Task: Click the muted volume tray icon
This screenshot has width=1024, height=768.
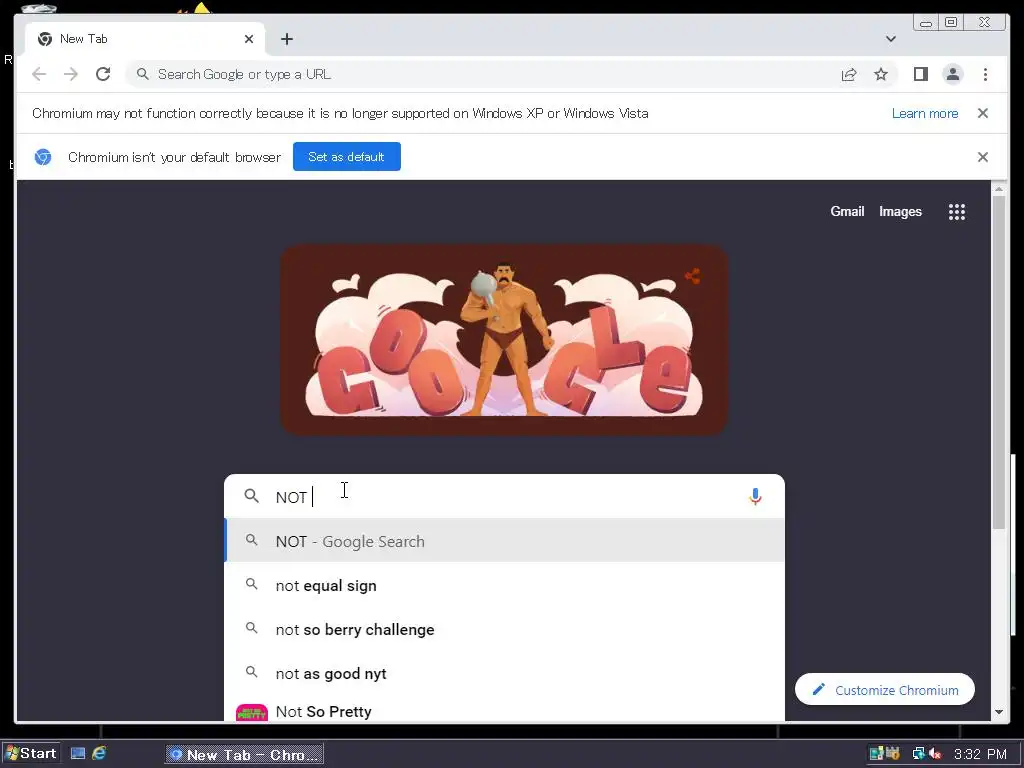Action: tap(935, 754)
